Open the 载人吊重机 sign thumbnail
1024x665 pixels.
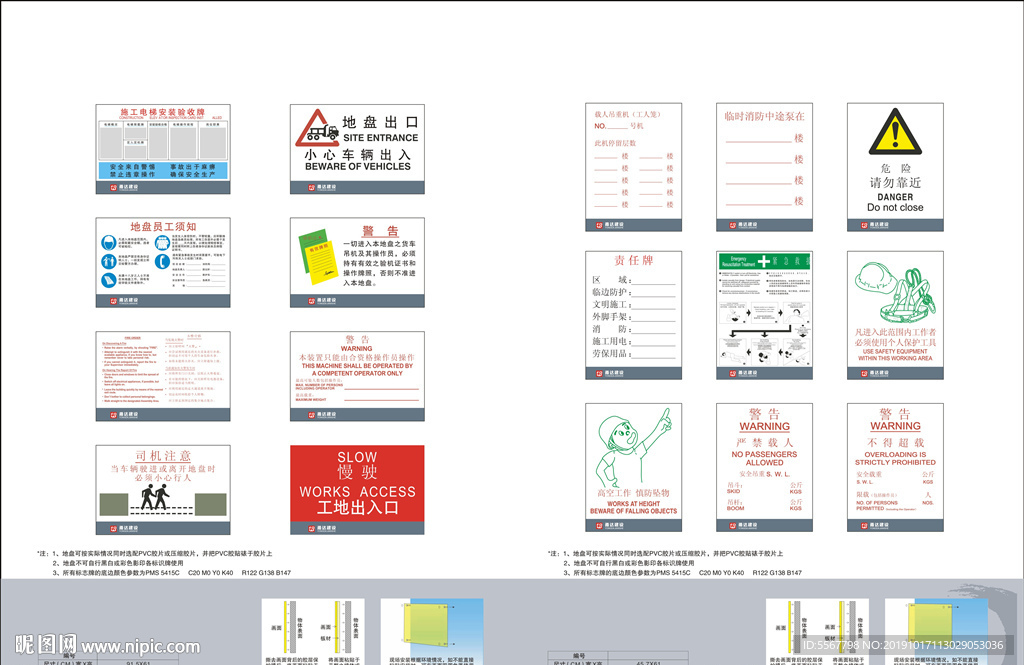click(x=633, y=167)
